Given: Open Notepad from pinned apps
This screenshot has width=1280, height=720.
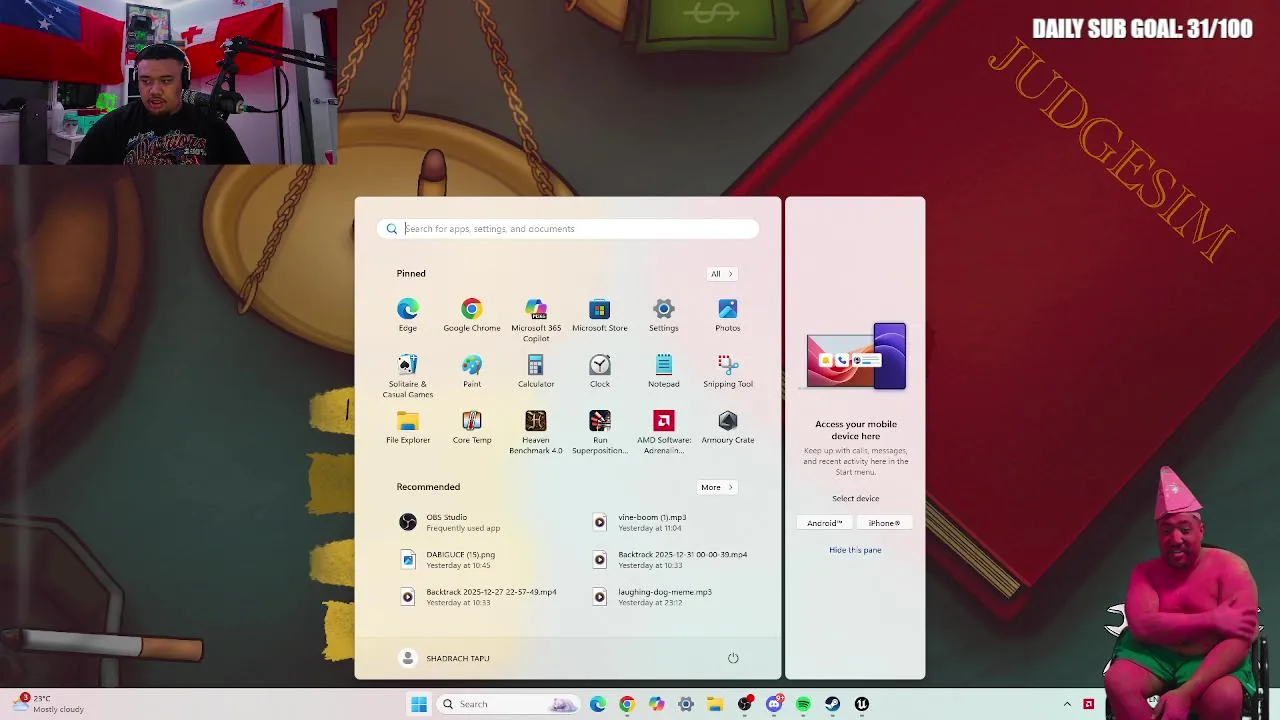Looking at the screenshot, I should [663, 371].
